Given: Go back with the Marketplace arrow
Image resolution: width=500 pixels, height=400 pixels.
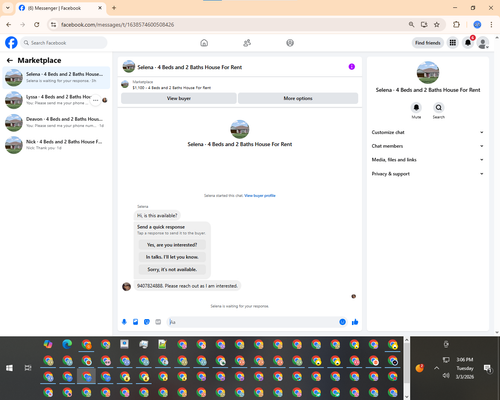Looking at the screenshot, I should point(10,60).
